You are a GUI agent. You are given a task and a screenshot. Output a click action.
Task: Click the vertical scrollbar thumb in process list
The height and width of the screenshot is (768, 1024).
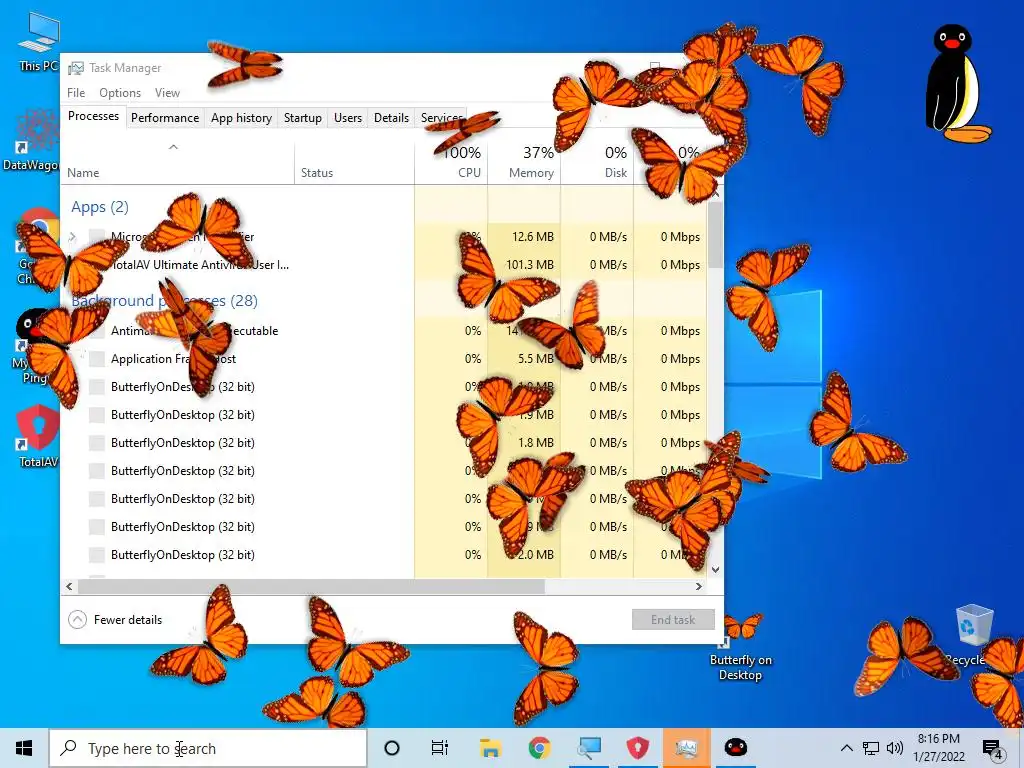(716, 234)
